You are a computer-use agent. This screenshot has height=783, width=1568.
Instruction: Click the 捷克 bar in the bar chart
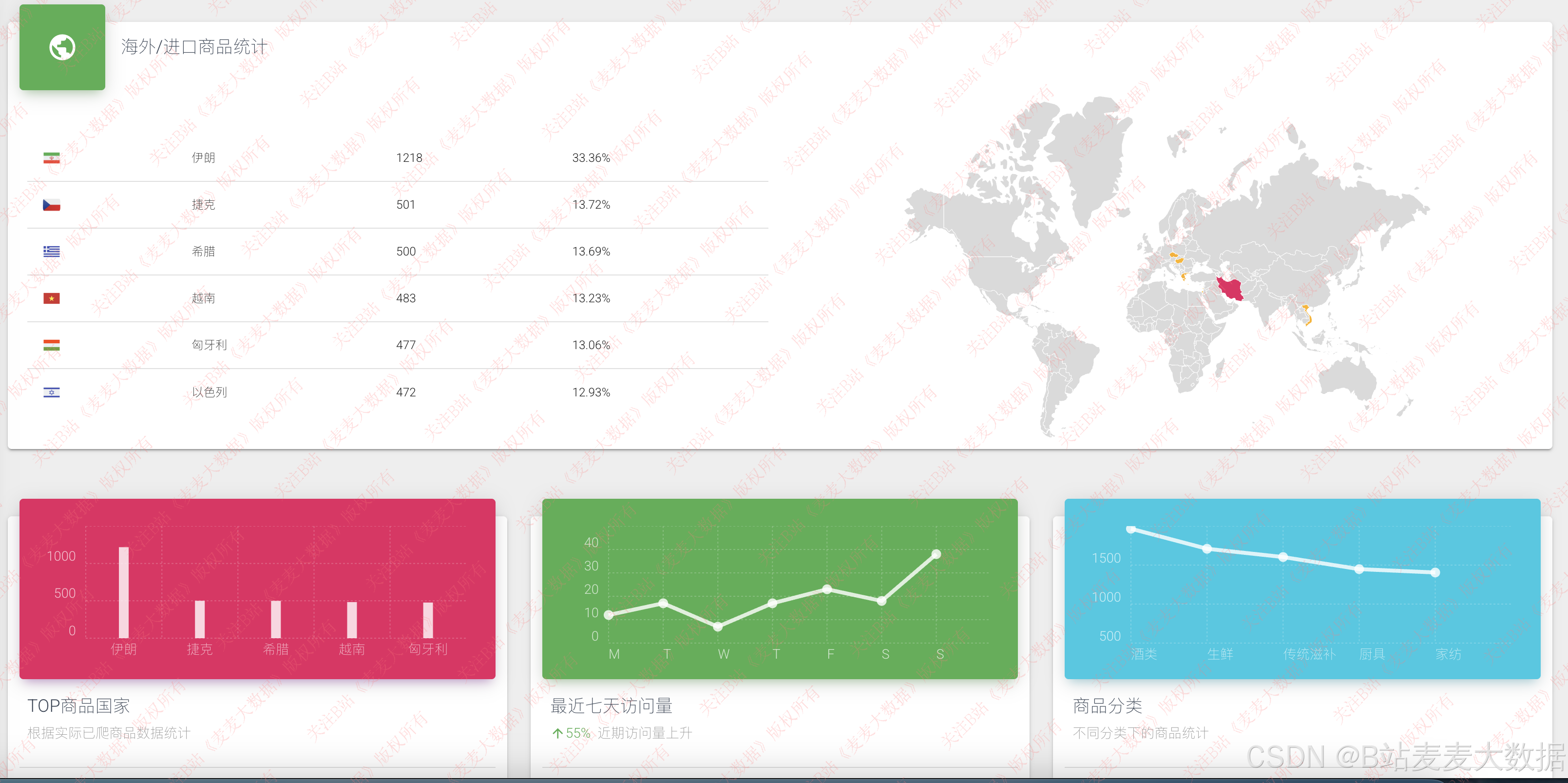tap(200, 619)
